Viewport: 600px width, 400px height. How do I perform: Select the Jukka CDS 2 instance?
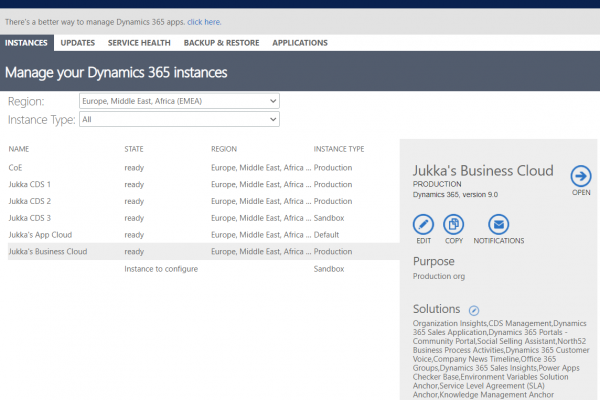(x=204, y=201)
